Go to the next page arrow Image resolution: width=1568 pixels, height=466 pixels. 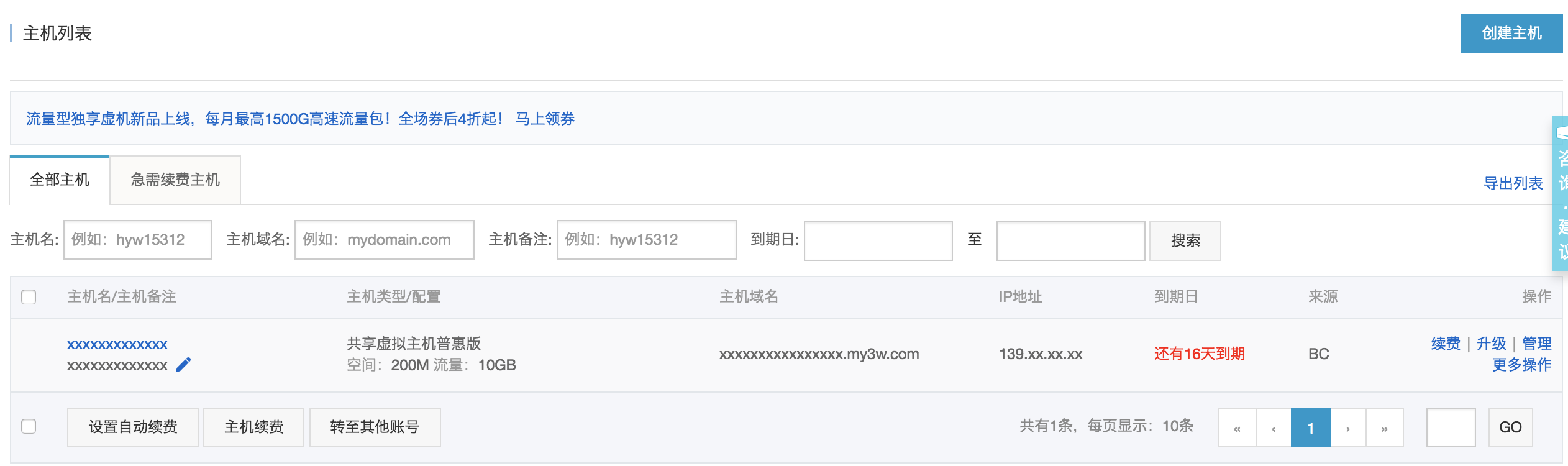[1347, 427]
